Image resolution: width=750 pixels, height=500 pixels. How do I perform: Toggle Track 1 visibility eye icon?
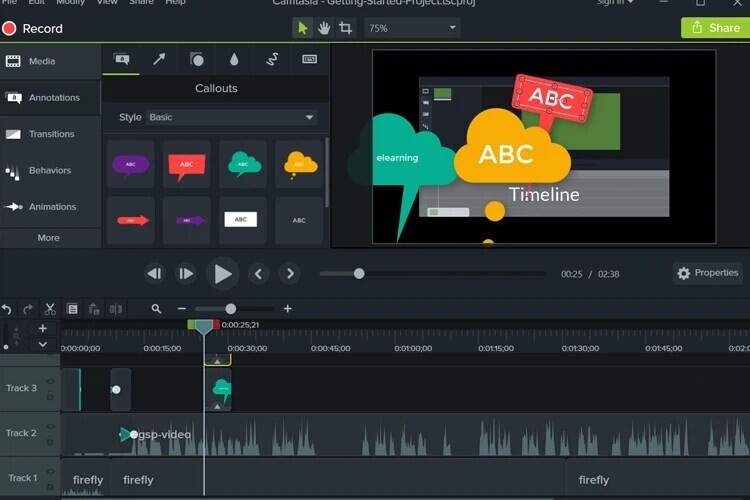(x=50, y=472)
